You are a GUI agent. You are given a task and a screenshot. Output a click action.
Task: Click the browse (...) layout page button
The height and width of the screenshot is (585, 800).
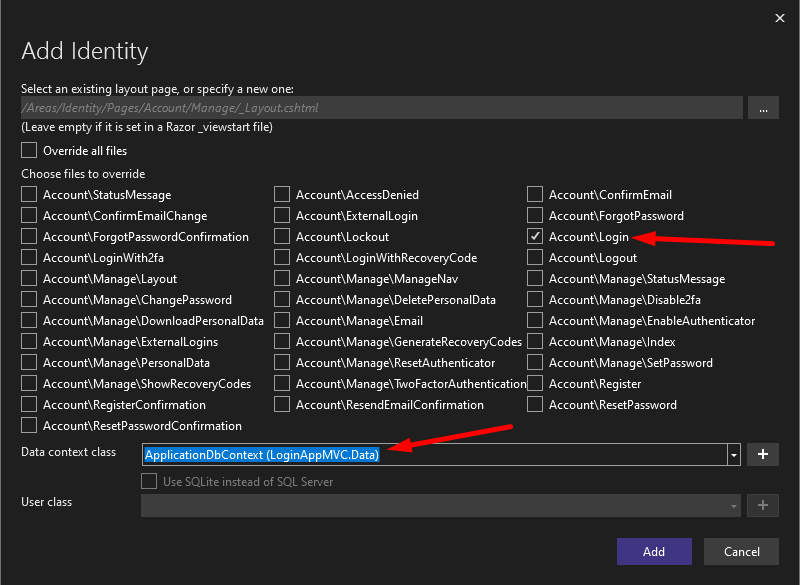coord(763,108)
